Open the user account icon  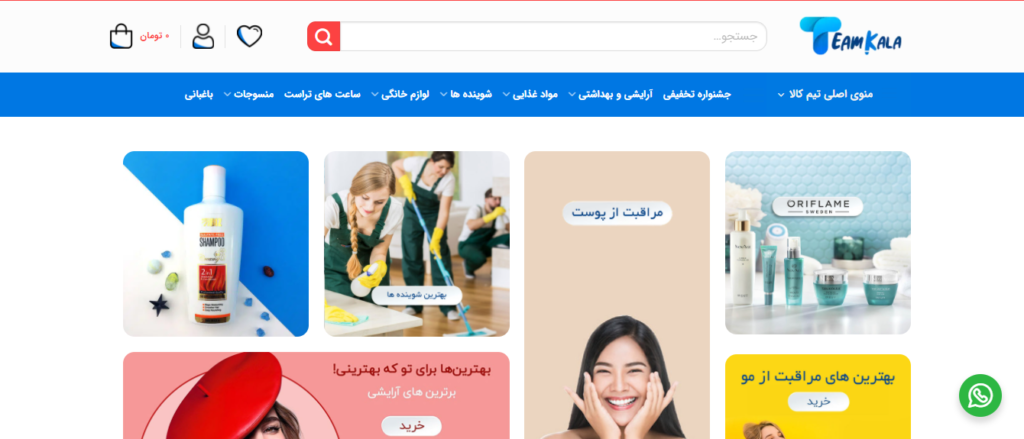(203, 36)
